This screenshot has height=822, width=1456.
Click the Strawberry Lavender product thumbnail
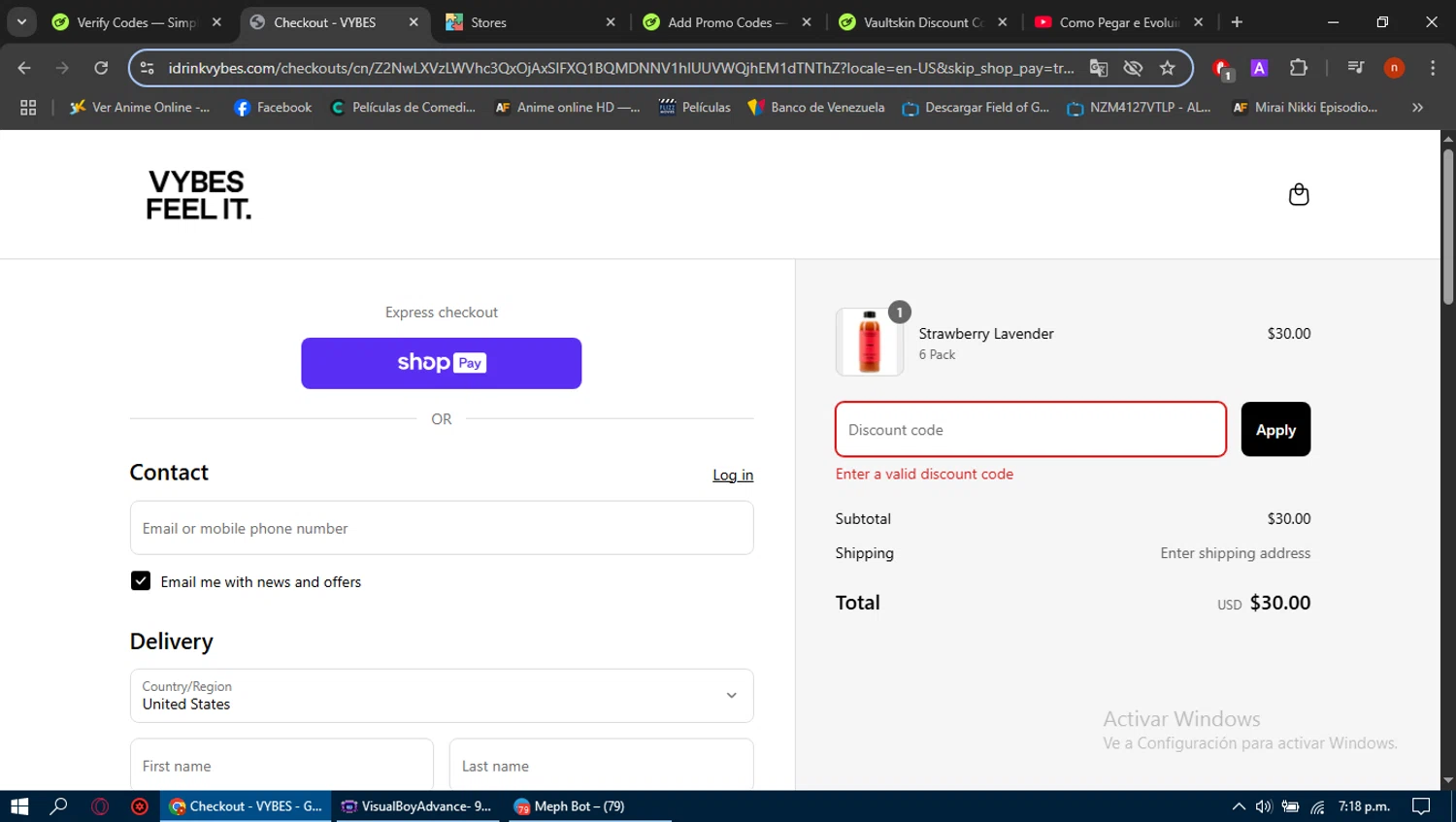(x=869, y=342)
